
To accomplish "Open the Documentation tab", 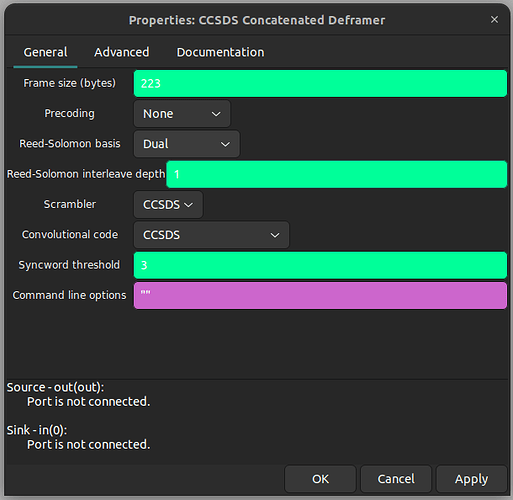I will [220, 52].
